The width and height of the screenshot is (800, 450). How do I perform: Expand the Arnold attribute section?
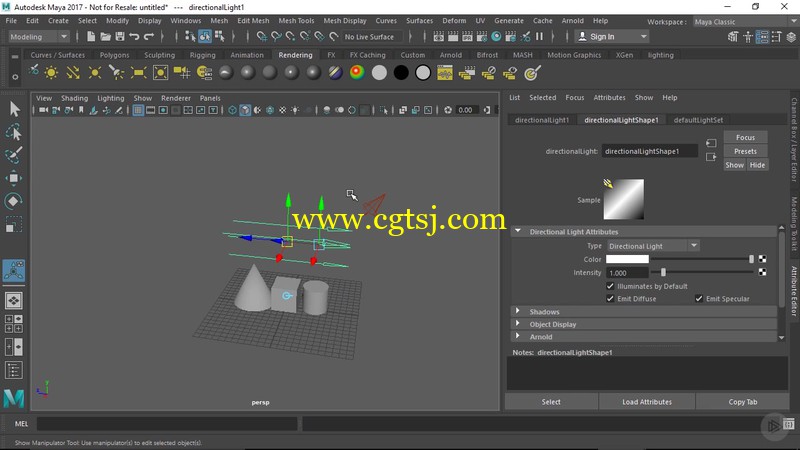click(517, 336)
